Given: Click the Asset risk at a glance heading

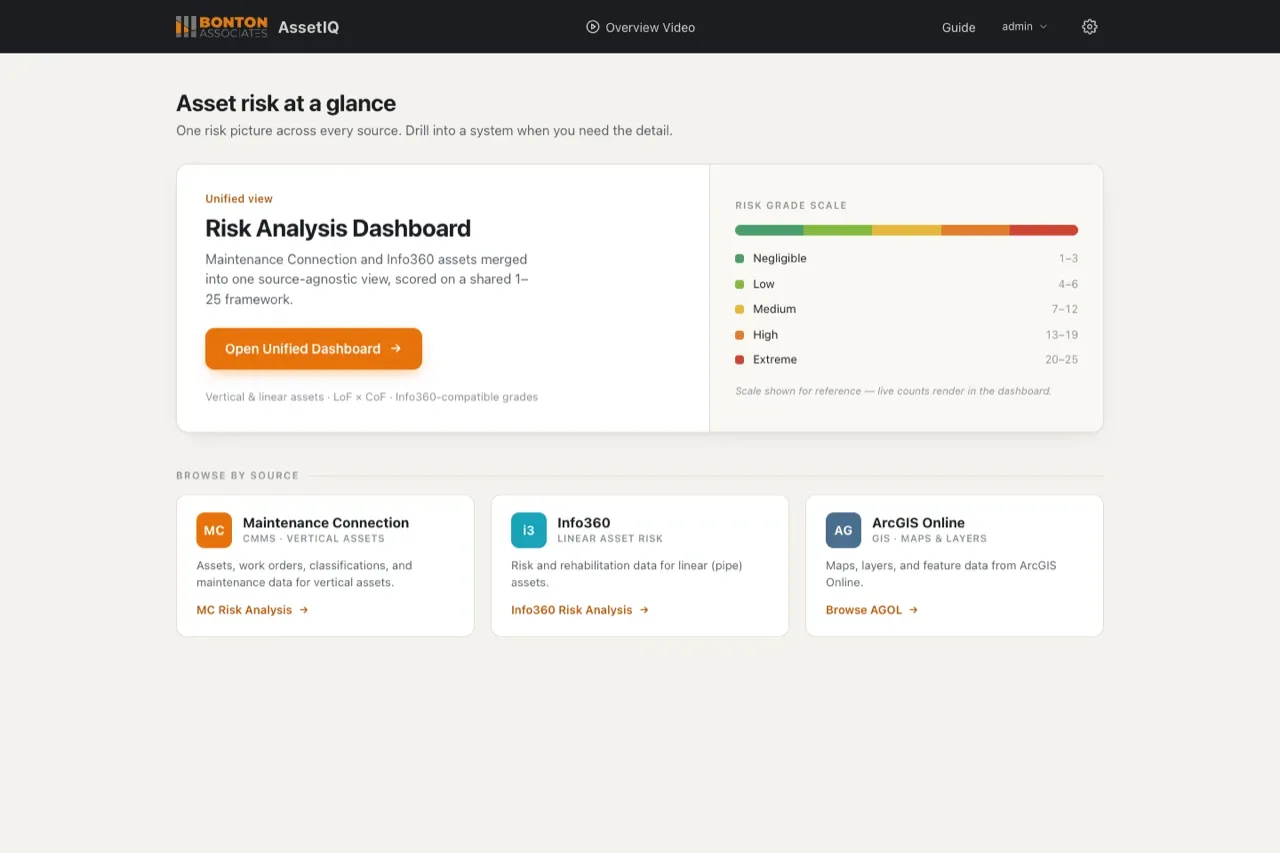Looking at the screenshot, I should point(286,103).
